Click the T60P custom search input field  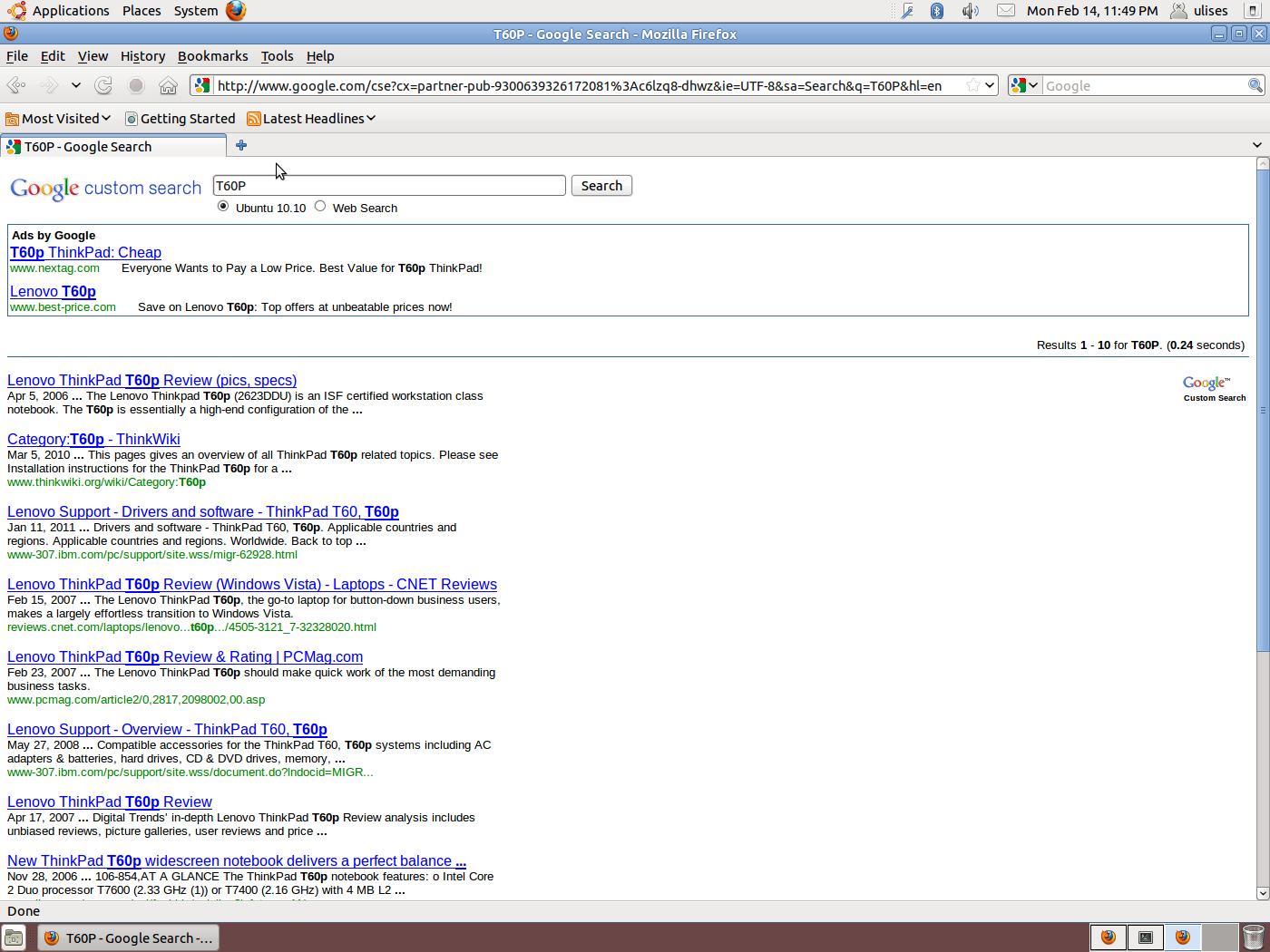coord(388,186)
